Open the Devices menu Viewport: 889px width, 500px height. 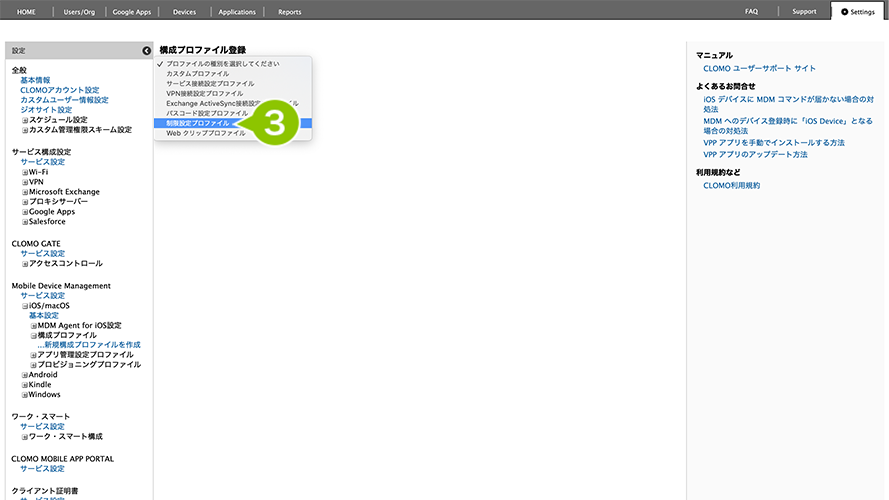184,11
